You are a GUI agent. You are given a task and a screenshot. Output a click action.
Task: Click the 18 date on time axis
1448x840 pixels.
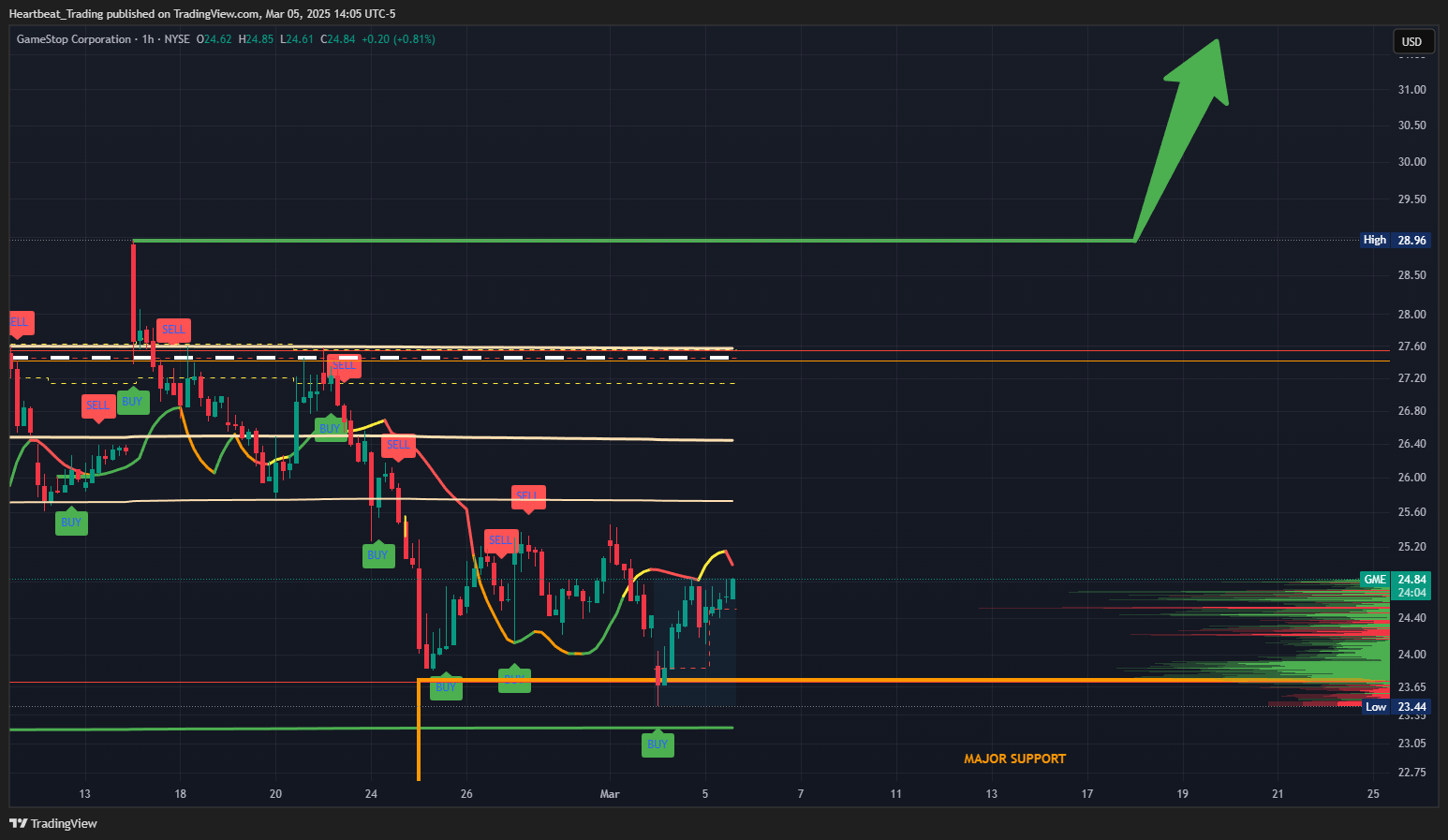[181, 794]
